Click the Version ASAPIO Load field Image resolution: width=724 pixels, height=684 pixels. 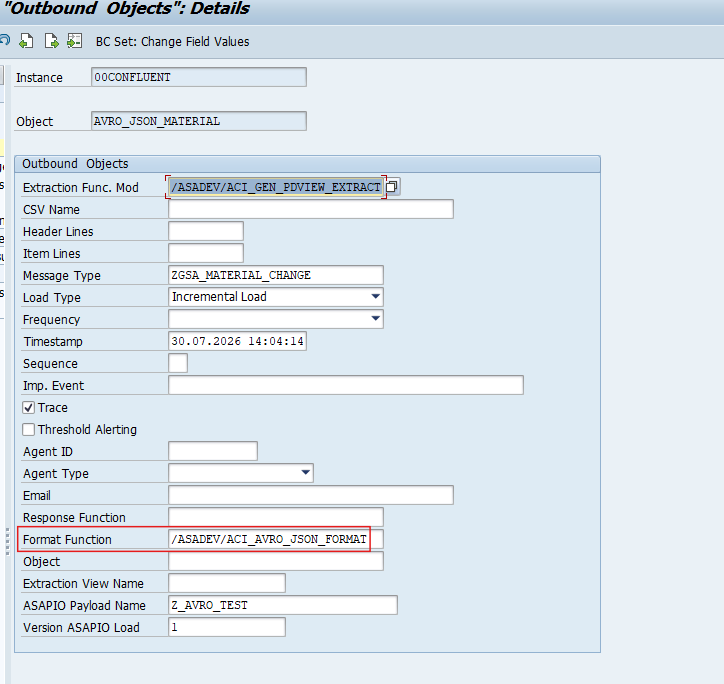(227, 627)
